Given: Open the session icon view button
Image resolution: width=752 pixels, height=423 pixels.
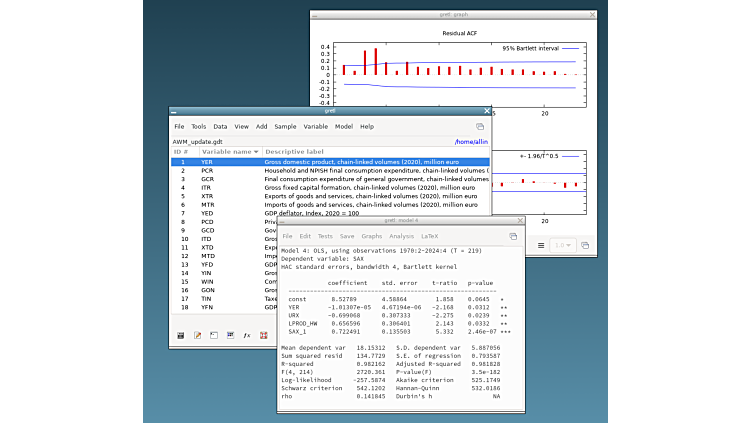Looking at the screenshot, I should pos(230,335).
